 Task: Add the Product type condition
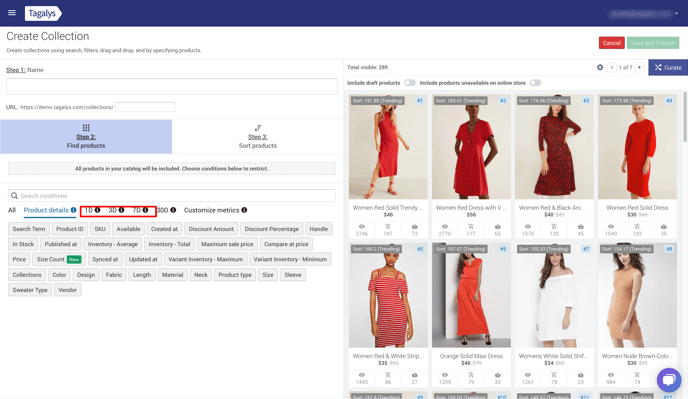coord(235,275)
